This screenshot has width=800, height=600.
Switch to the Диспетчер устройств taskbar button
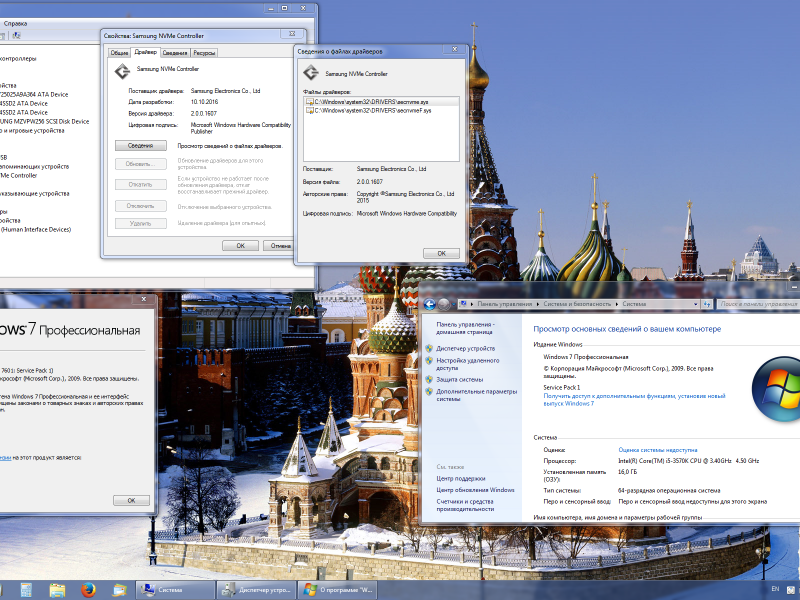[x=256, y=590]
